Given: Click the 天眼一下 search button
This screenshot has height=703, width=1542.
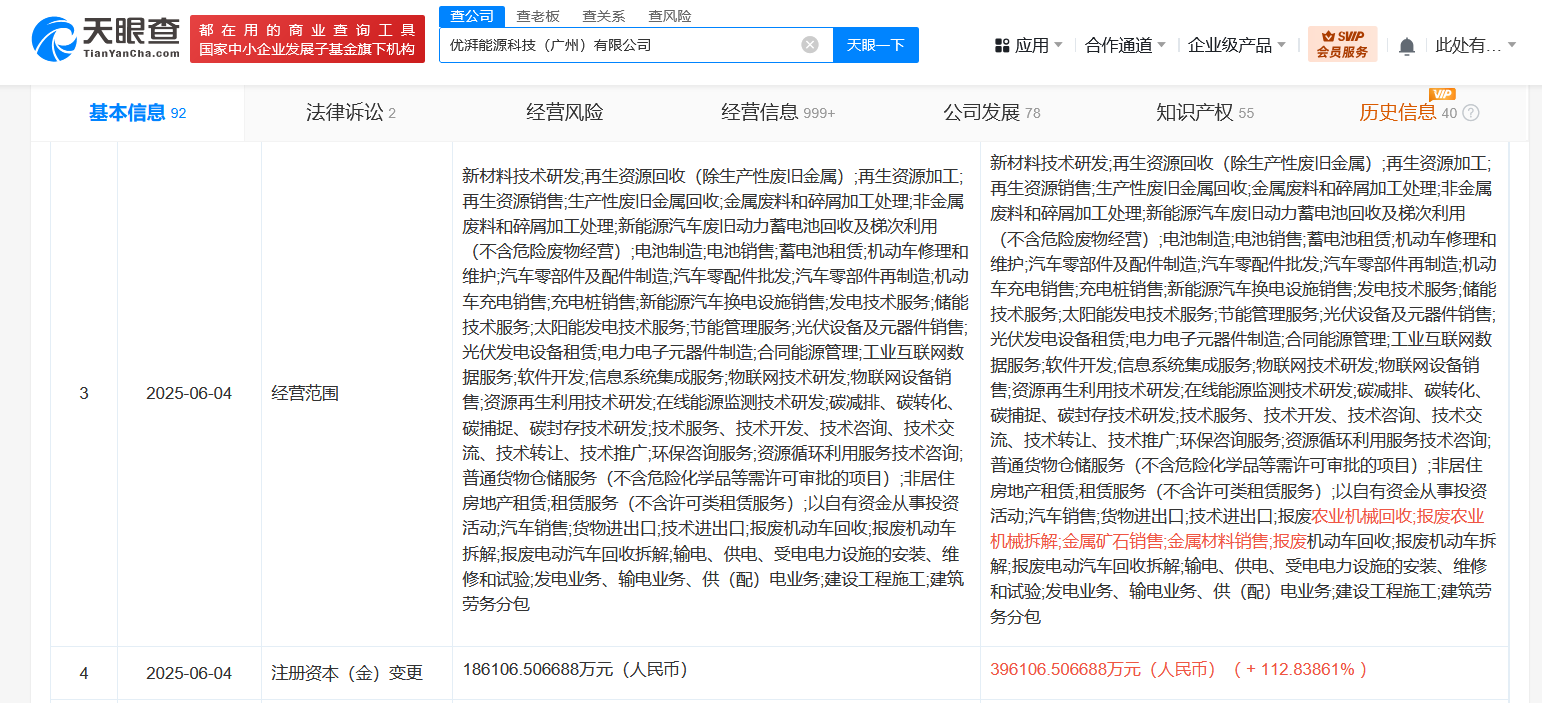Looking at the screenshot, I should 876,45.
